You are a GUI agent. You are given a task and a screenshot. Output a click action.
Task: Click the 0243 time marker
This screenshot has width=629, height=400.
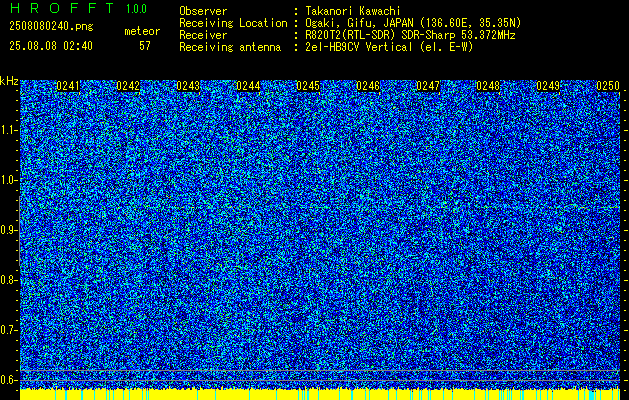click(188, 86)
